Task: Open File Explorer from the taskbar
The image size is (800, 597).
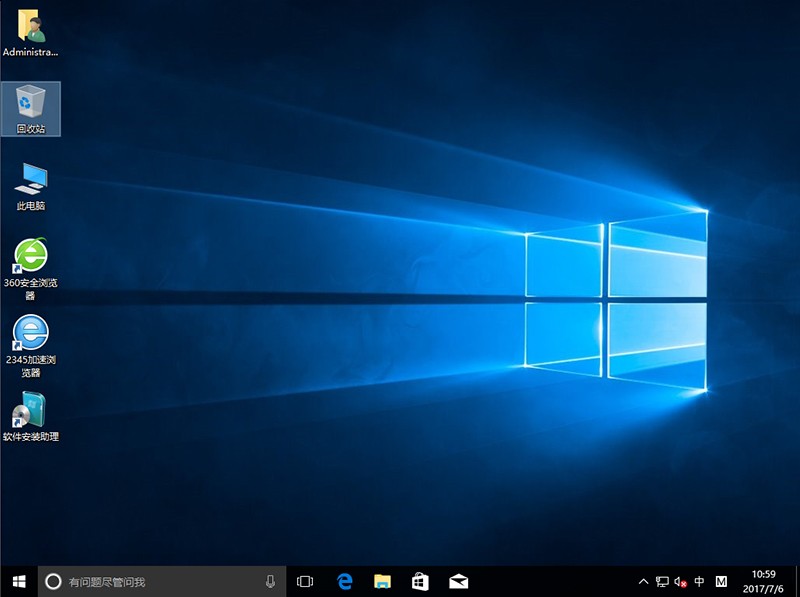Action: pyautogui.click(x=382, y=582)
